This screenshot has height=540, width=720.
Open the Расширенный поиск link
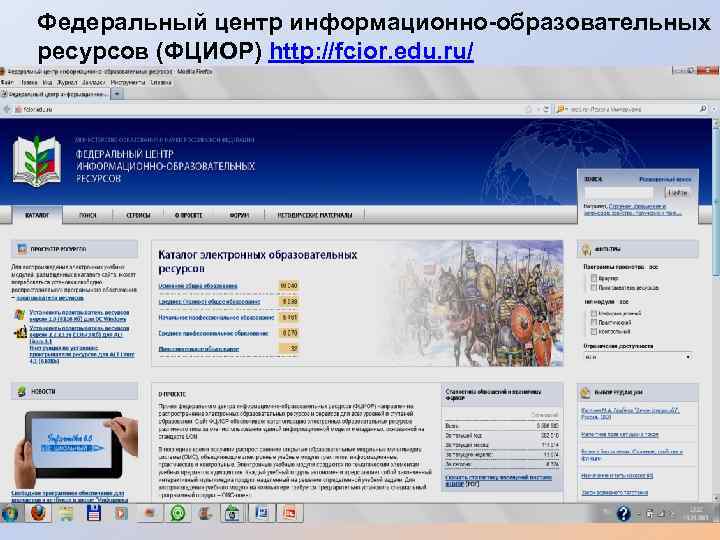pos(665,179)
